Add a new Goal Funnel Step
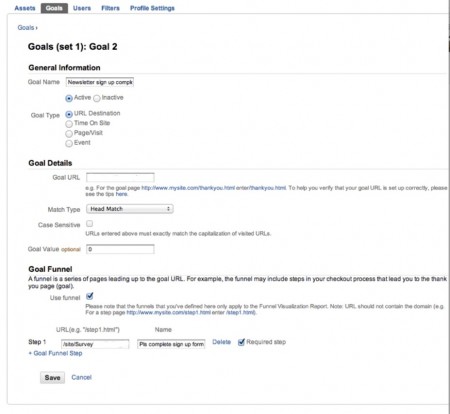 [55, 353]
